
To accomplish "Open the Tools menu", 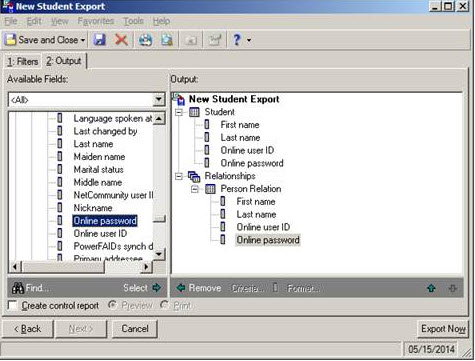I will tap(133, 21).
